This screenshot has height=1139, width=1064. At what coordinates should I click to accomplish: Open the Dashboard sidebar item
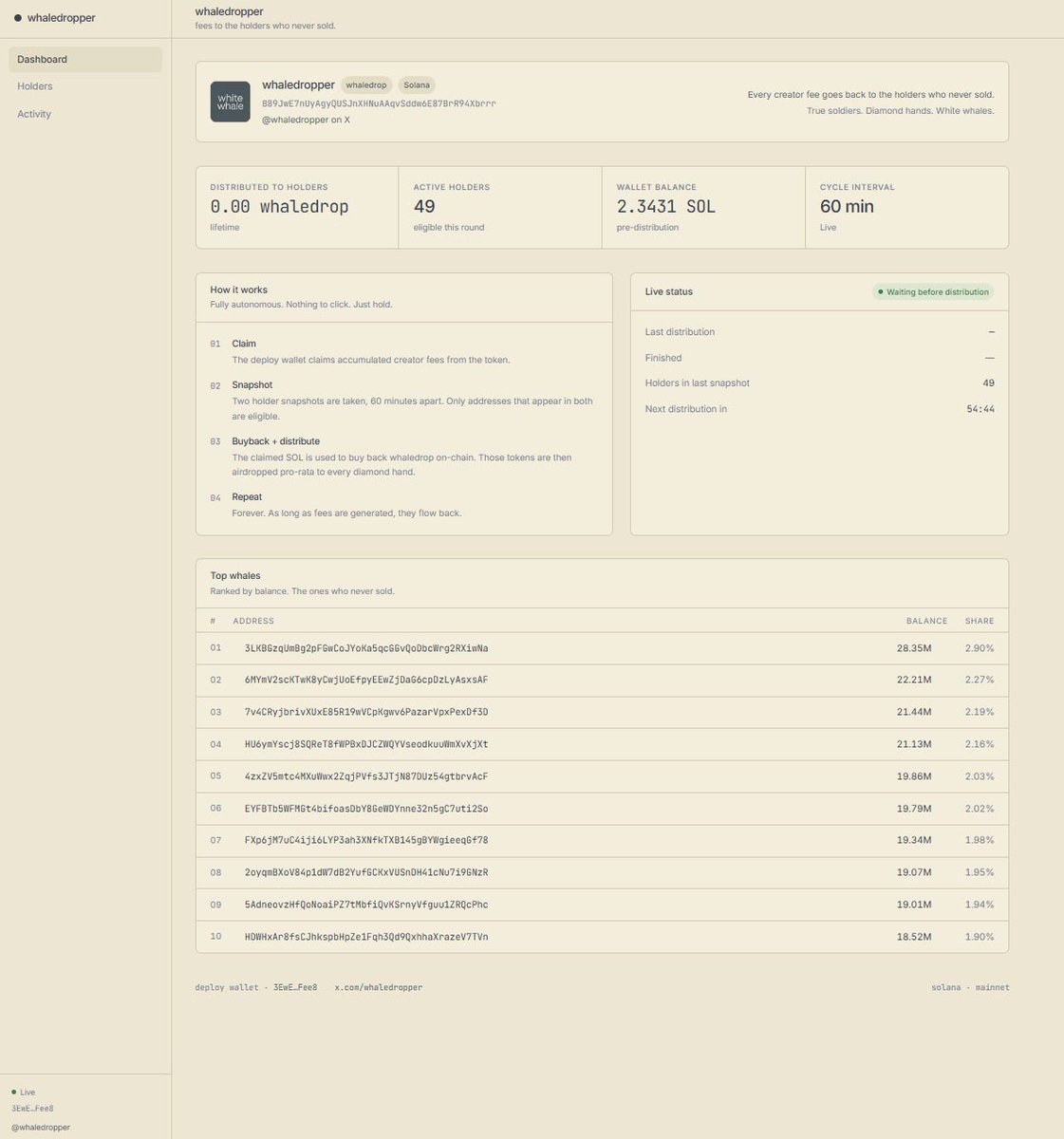click(85, 59)
